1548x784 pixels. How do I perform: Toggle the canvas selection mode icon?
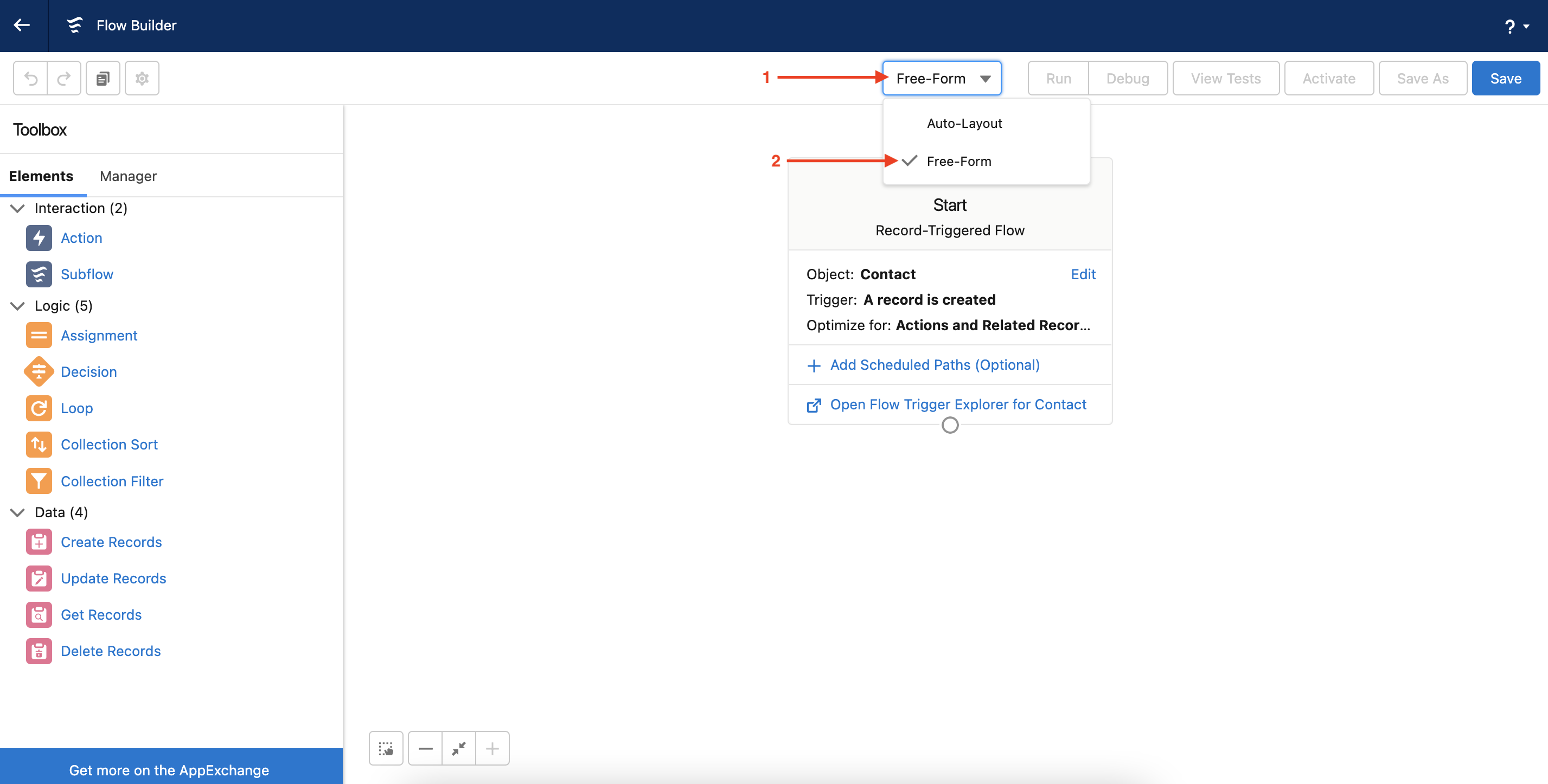(x=386, y=748)
